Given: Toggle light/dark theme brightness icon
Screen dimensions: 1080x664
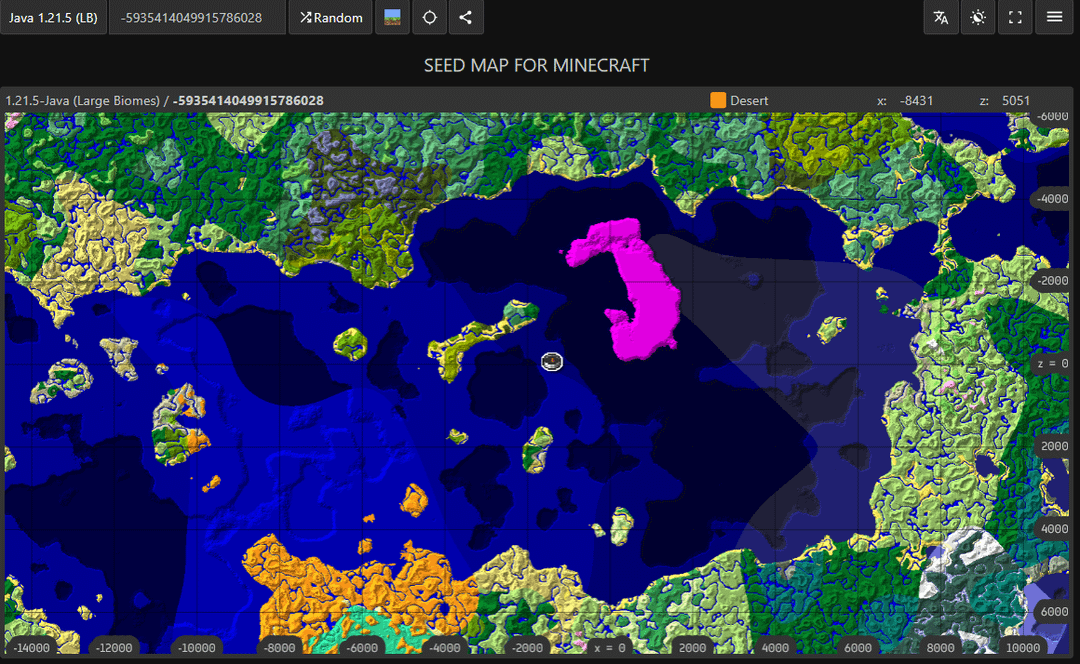Looking at the screenshot, I should [x=978, y=18].
